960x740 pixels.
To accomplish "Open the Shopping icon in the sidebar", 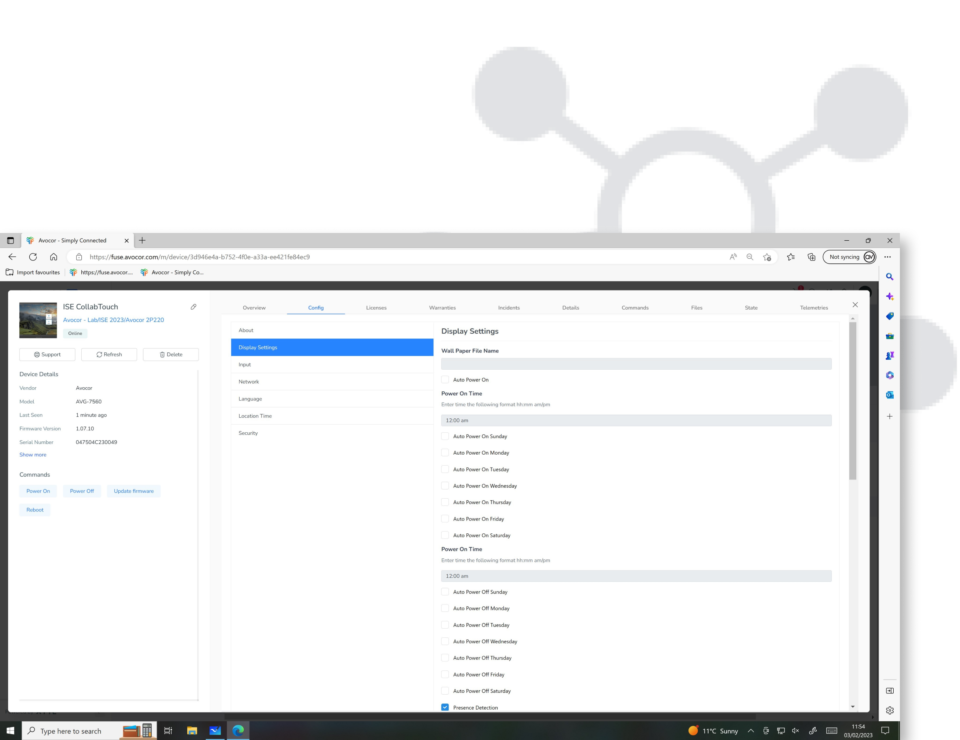I will click(x=889, y=318).
